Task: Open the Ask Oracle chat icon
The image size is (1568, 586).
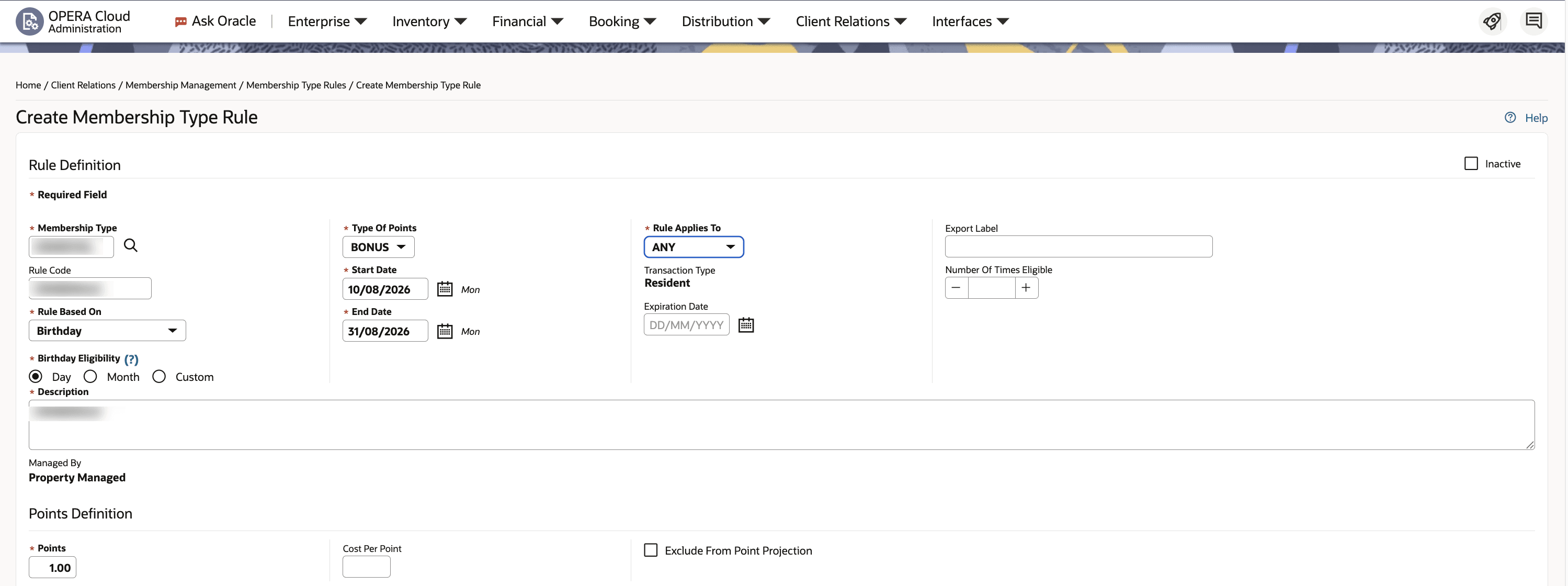Action: click(181, 22)
